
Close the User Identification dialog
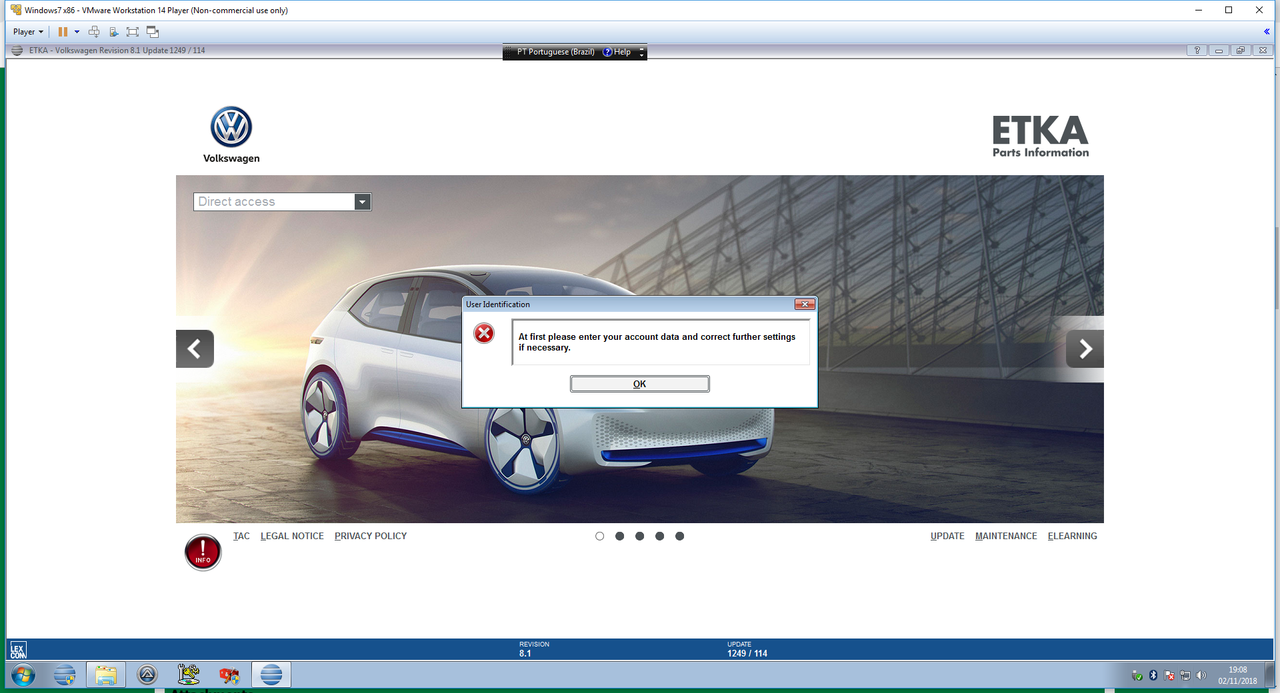[804, 304]
